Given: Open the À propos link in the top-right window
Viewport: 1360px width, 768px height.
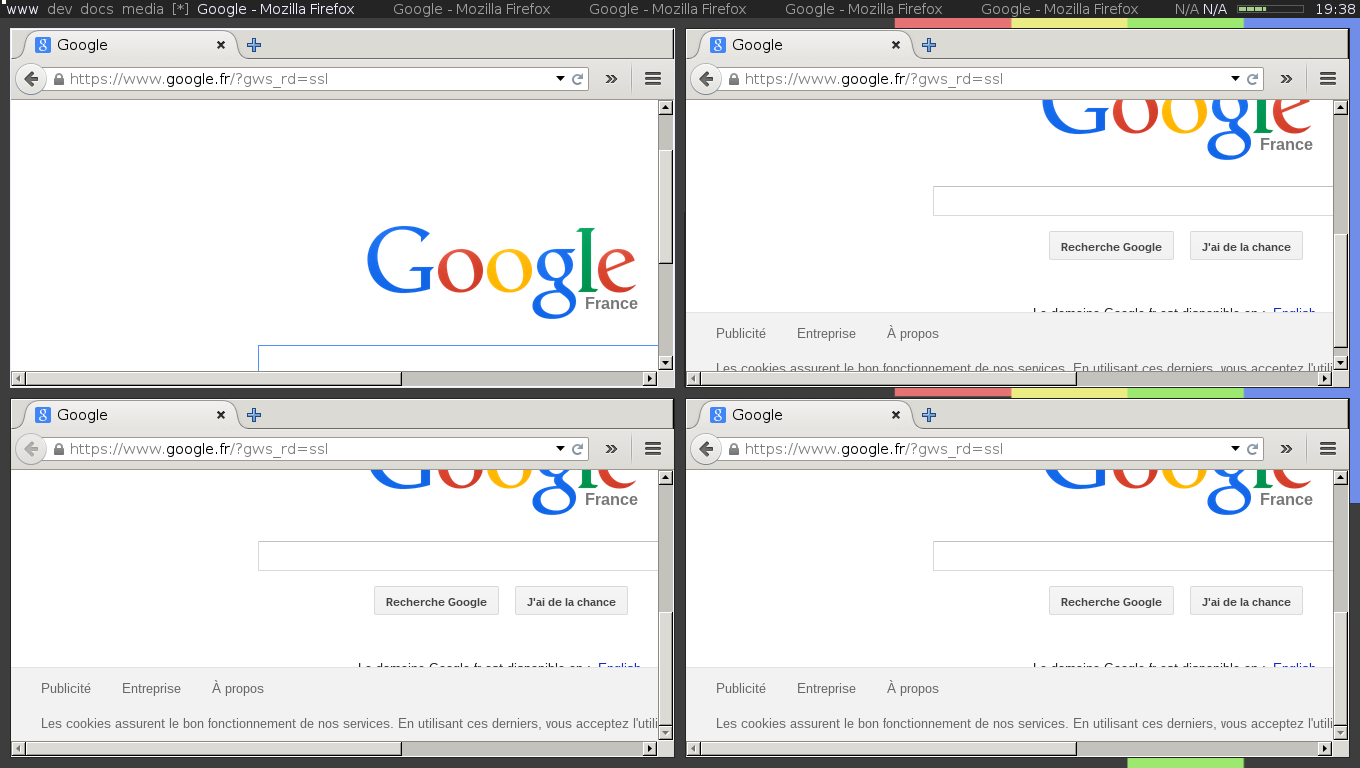Looking at the screenshot, I should (913, 334).
